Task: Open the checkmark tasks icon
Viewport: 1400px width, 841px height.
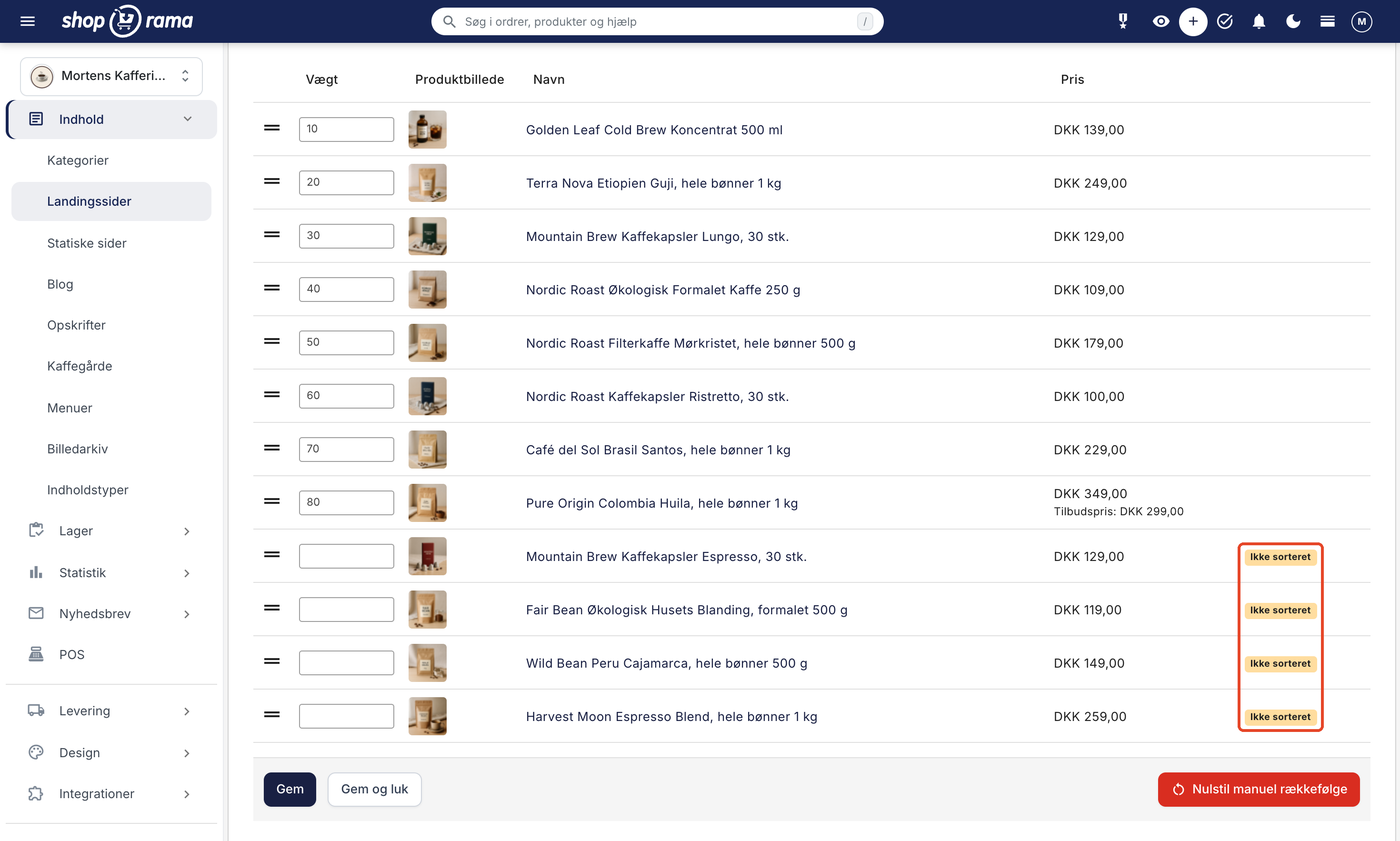Action: coord(1225,21)
